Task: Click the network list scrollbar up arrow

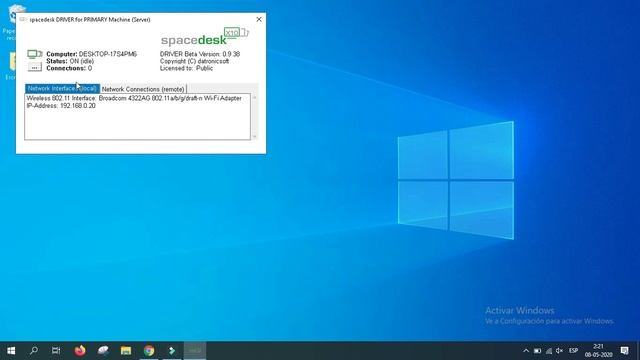Action: [x=255, y=98]
